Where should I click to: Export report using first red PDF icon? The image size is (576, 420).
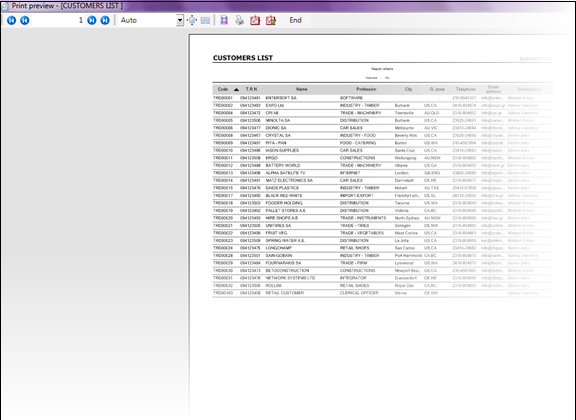(255, 20)
